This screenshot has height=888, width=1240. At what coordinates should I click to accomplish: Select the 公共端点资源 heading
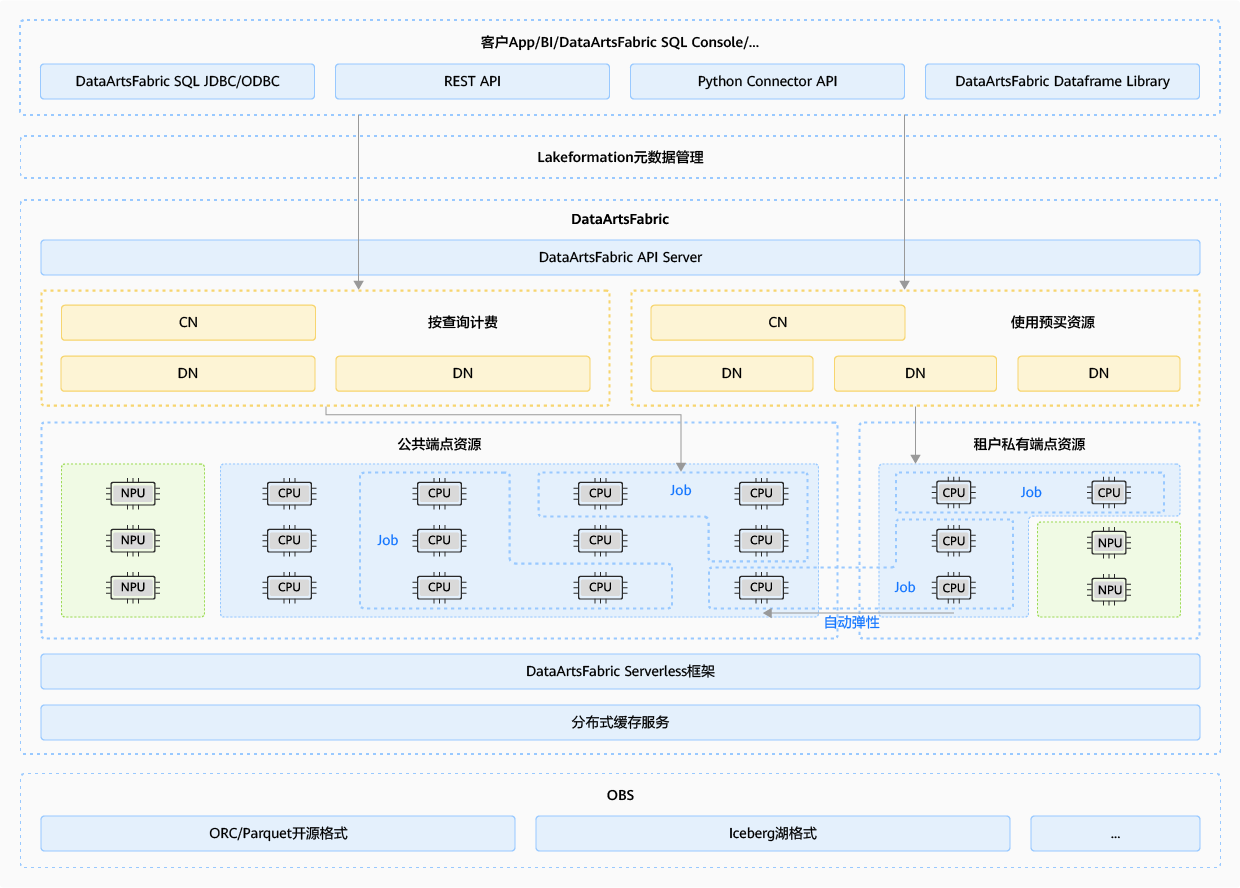(439, 444)
